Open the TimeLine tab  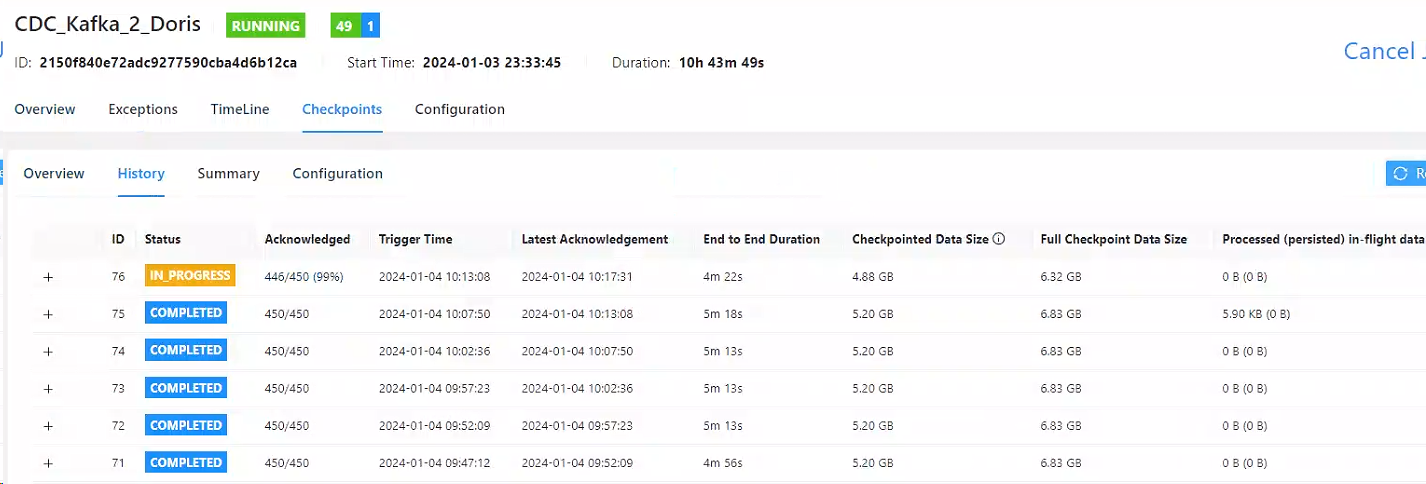[240, 109]
